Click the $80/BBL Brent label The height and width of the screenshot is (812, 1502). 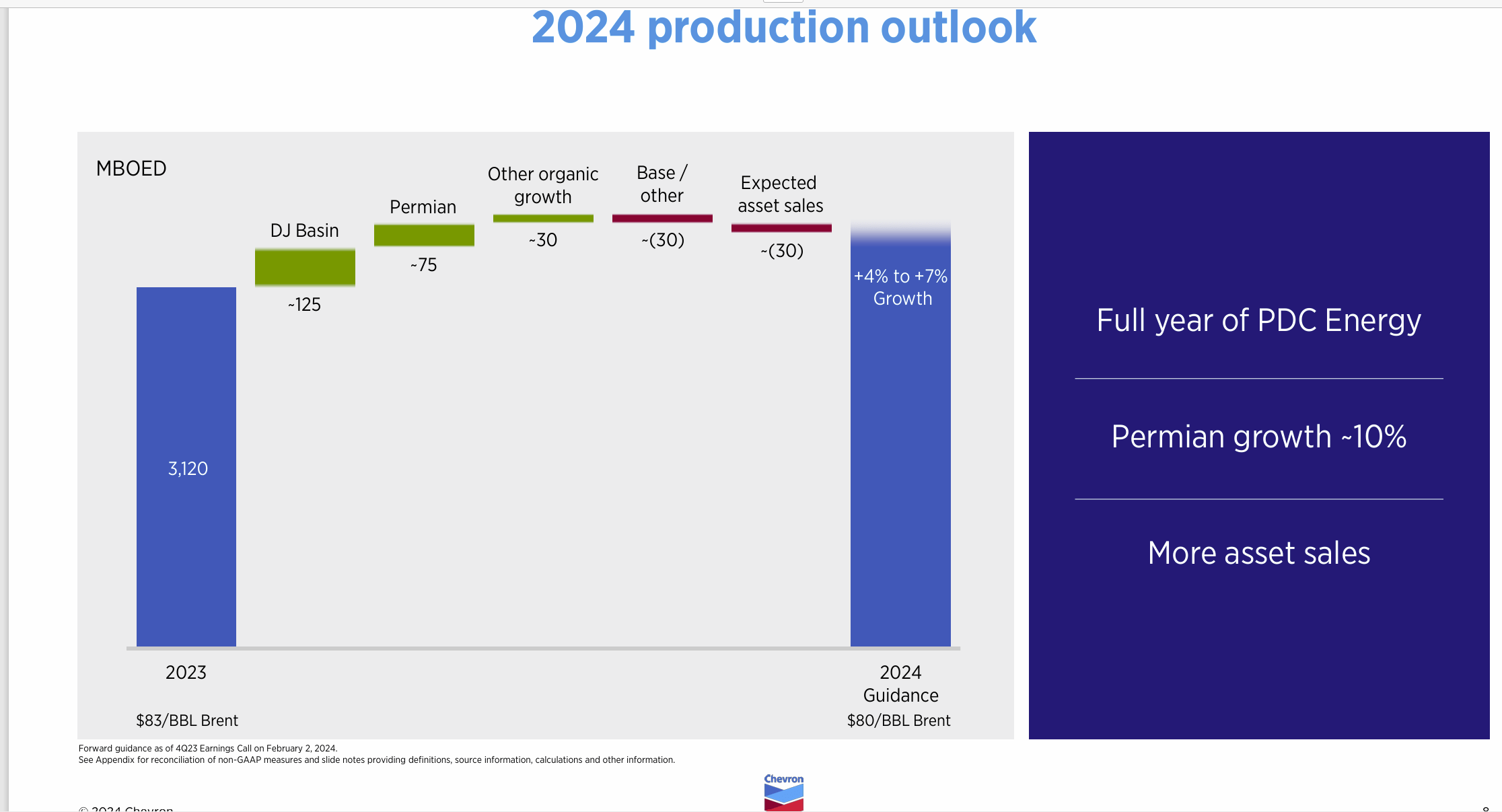(900, 720)
